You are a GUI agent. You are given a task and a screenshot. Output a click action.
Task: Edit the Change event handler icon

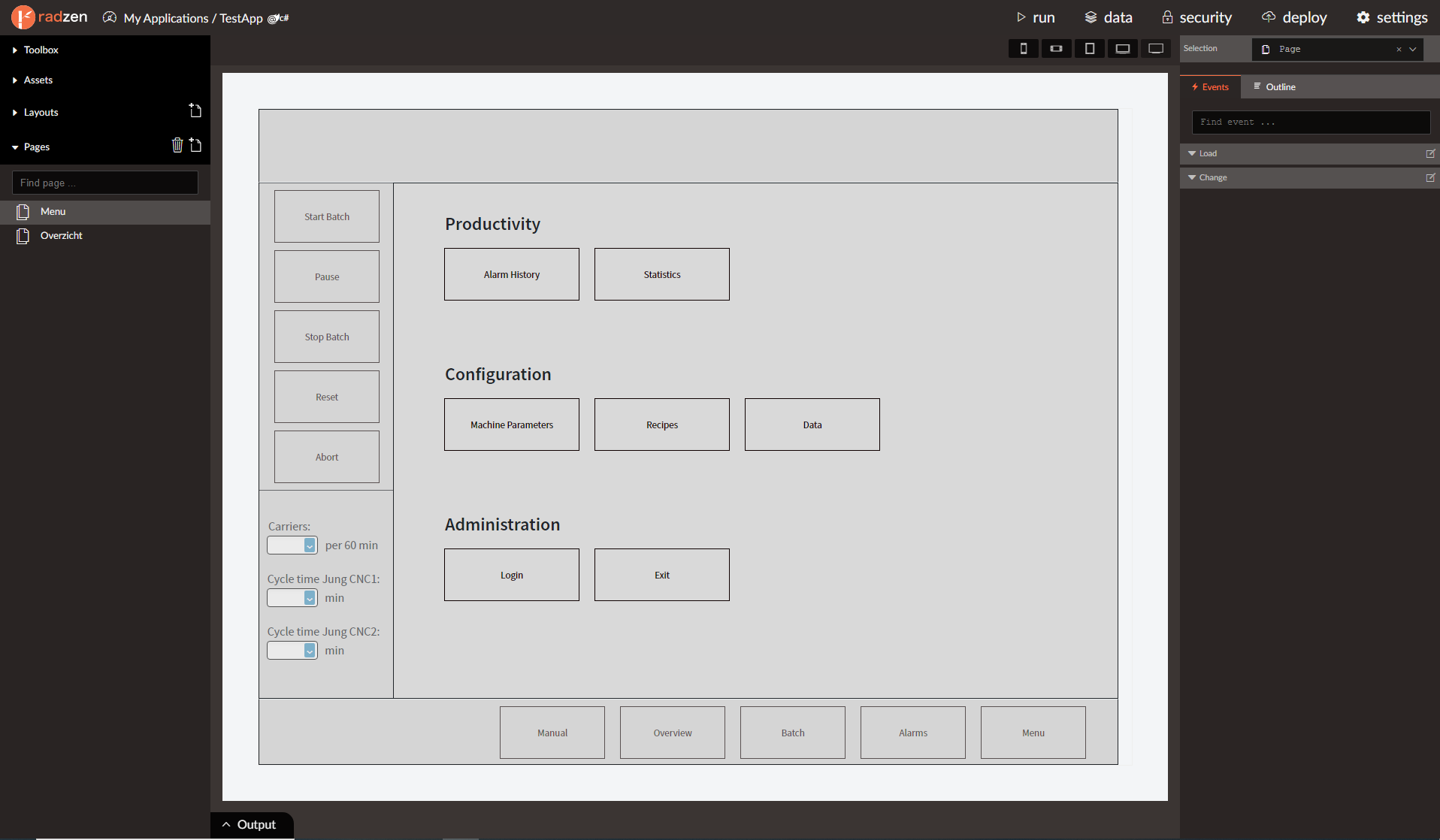(x=1430, y=177)
